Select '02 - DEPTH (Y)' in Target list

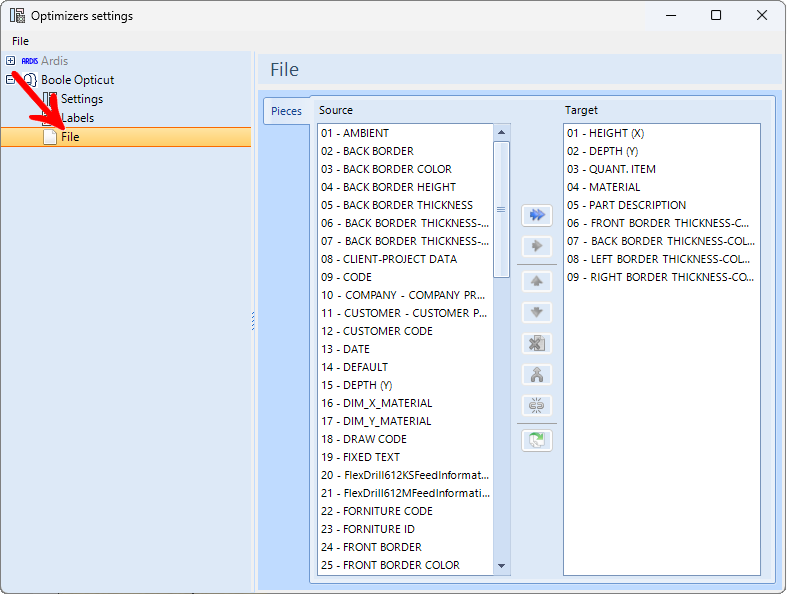[x=662, y=152]
